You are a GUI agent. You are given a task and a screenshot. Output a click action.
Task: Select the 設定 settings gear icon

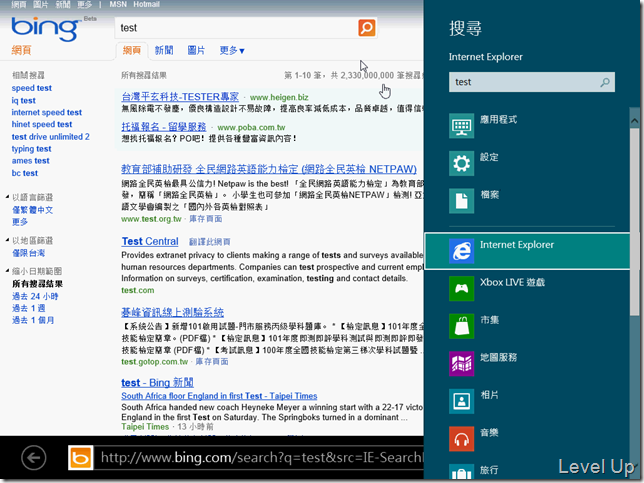point(462,163)
